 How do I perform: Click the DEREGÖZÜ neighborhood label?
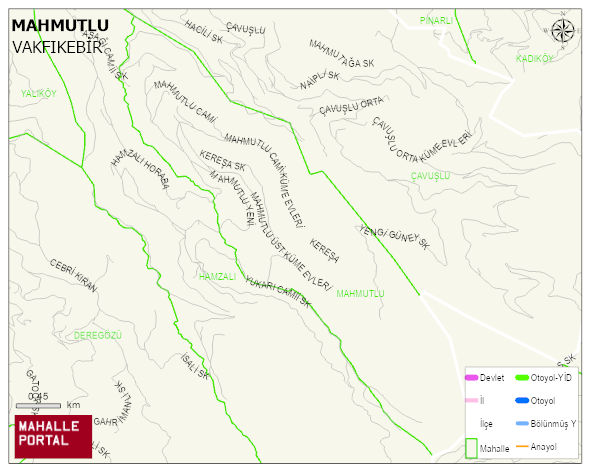98,335
